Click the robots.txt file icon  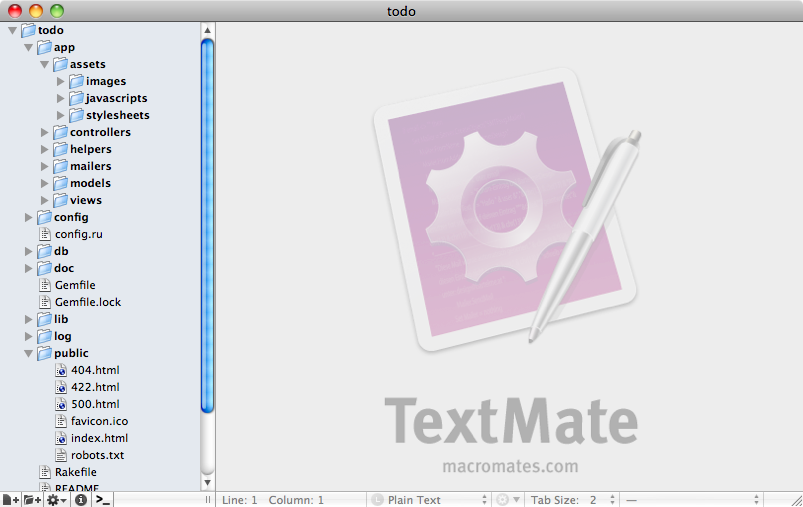click(61, 455)
